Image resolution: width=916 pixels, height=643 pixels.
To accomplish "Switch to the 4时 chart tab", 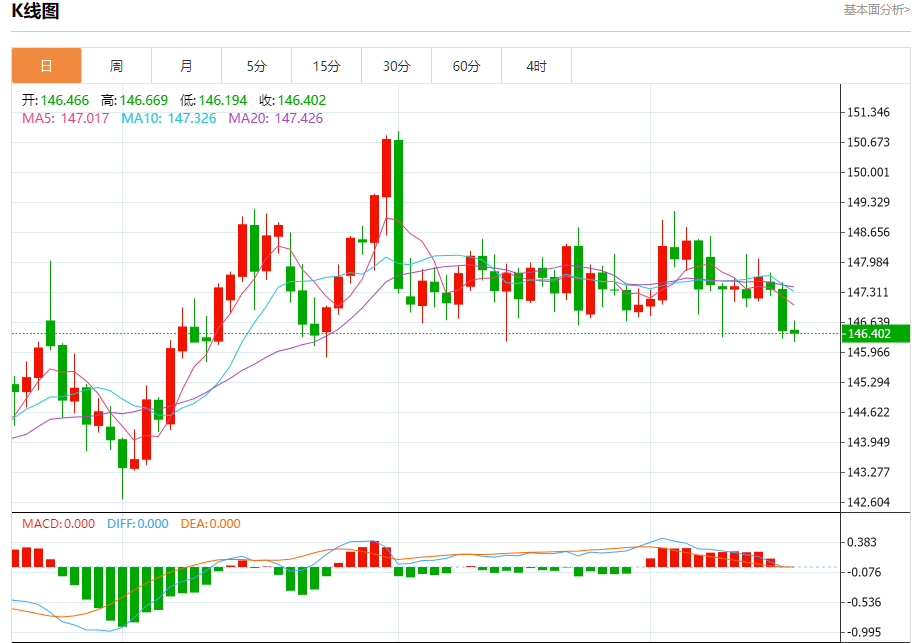I will coord(536,67).
